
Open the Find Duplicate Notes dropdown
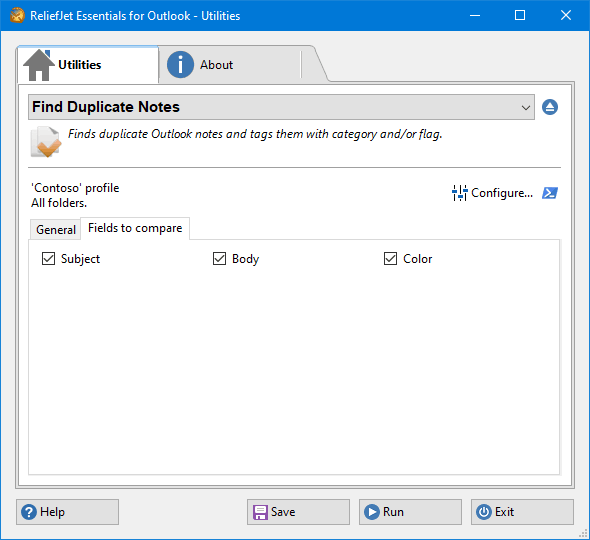[x=281, y=107]
